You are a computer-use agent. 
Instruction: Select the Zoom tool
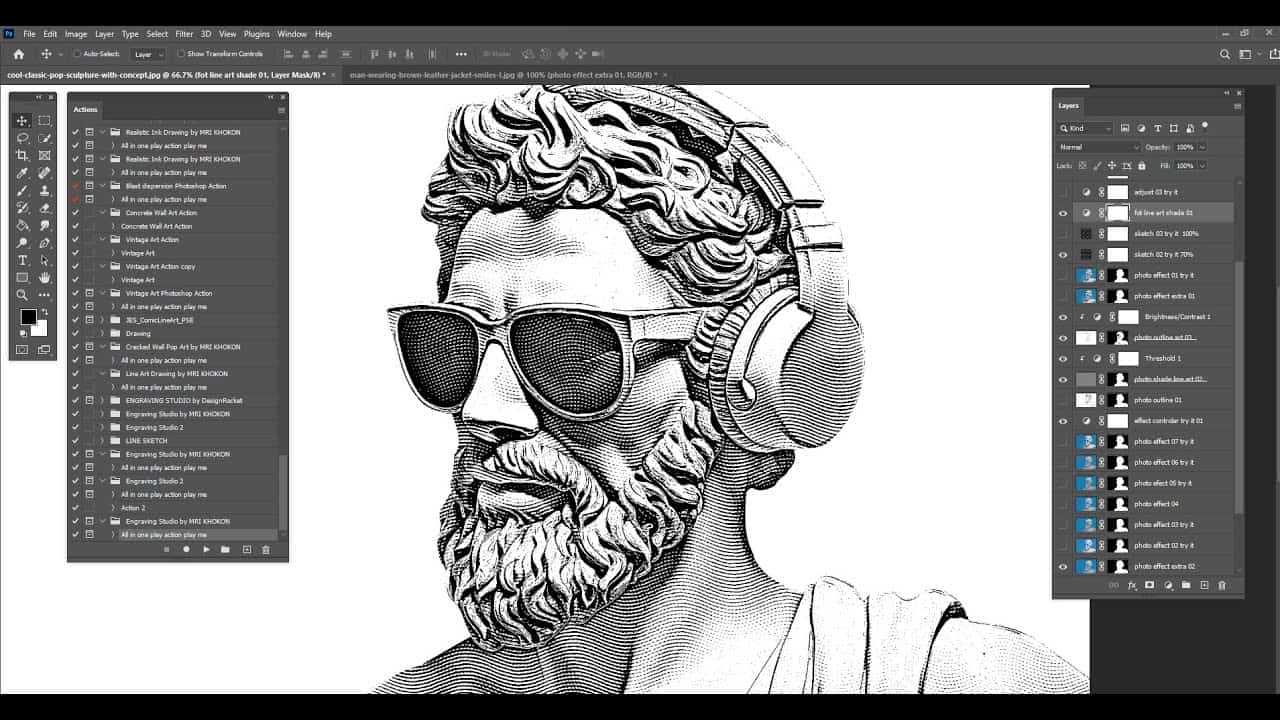[x=22, y=296]
